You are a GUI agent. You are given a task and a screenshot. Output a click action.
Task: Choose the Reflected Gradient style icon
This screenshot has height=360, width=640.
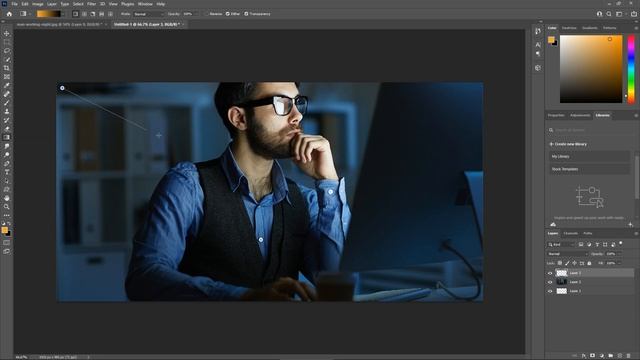point(101,14)
